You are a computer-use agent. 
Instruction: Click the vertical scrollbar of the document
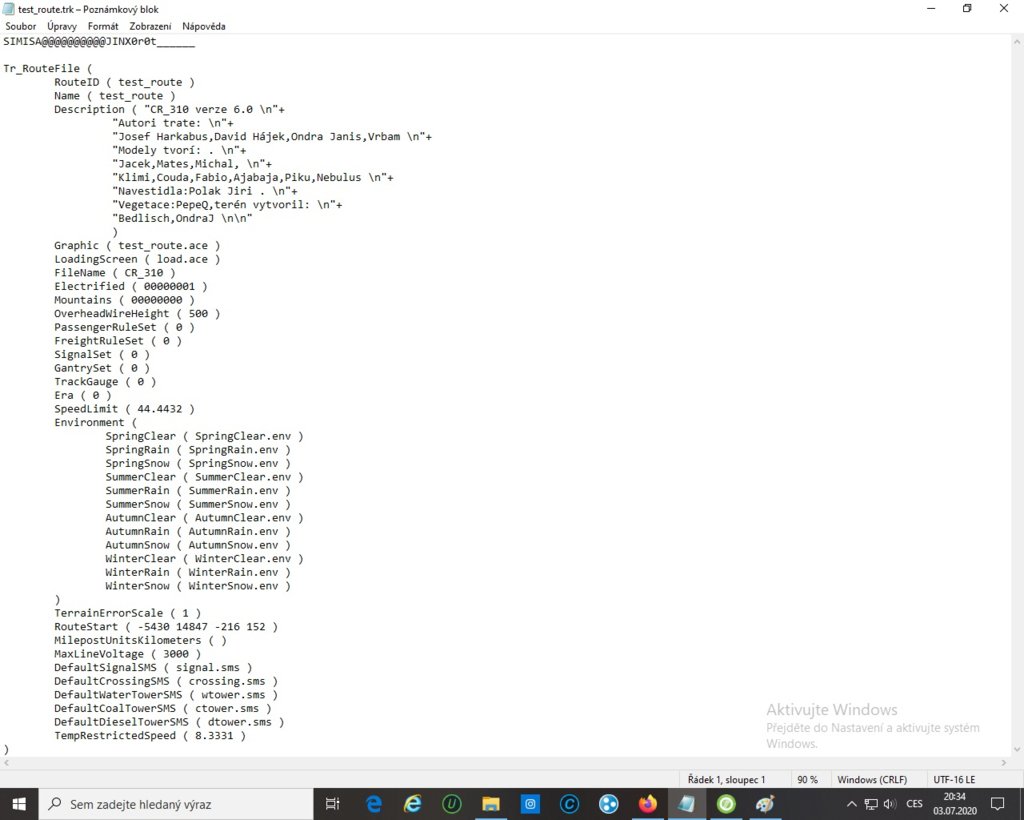point(1016,400)
